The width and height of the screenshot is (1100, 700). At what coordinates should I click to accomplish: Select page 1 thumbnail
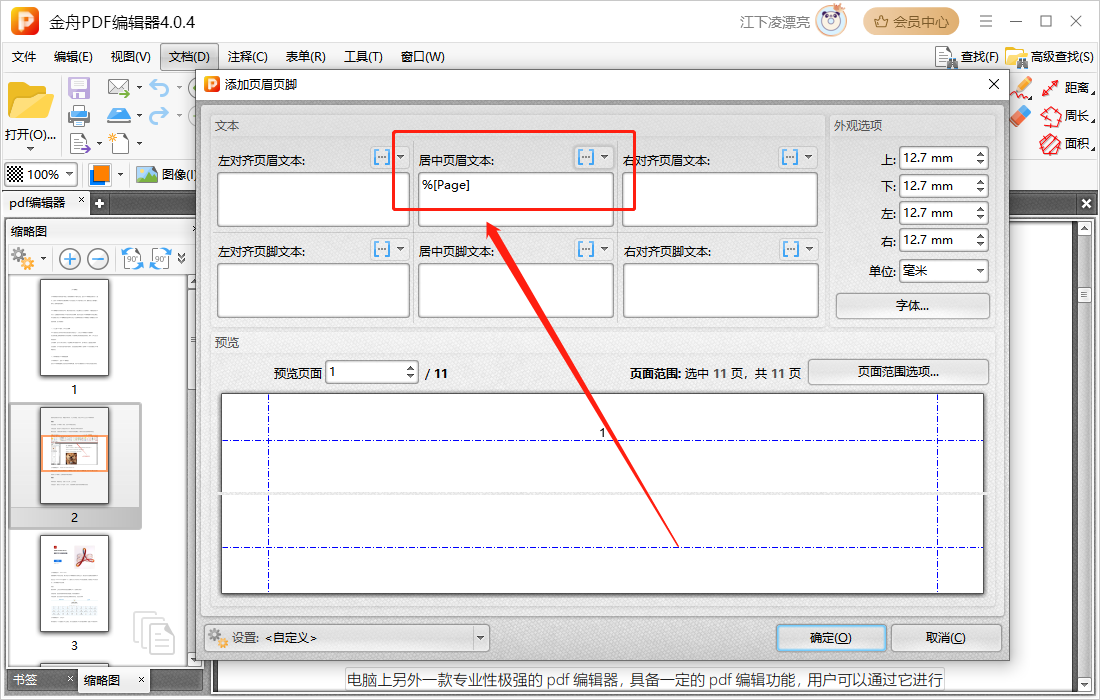pos(74,328)
